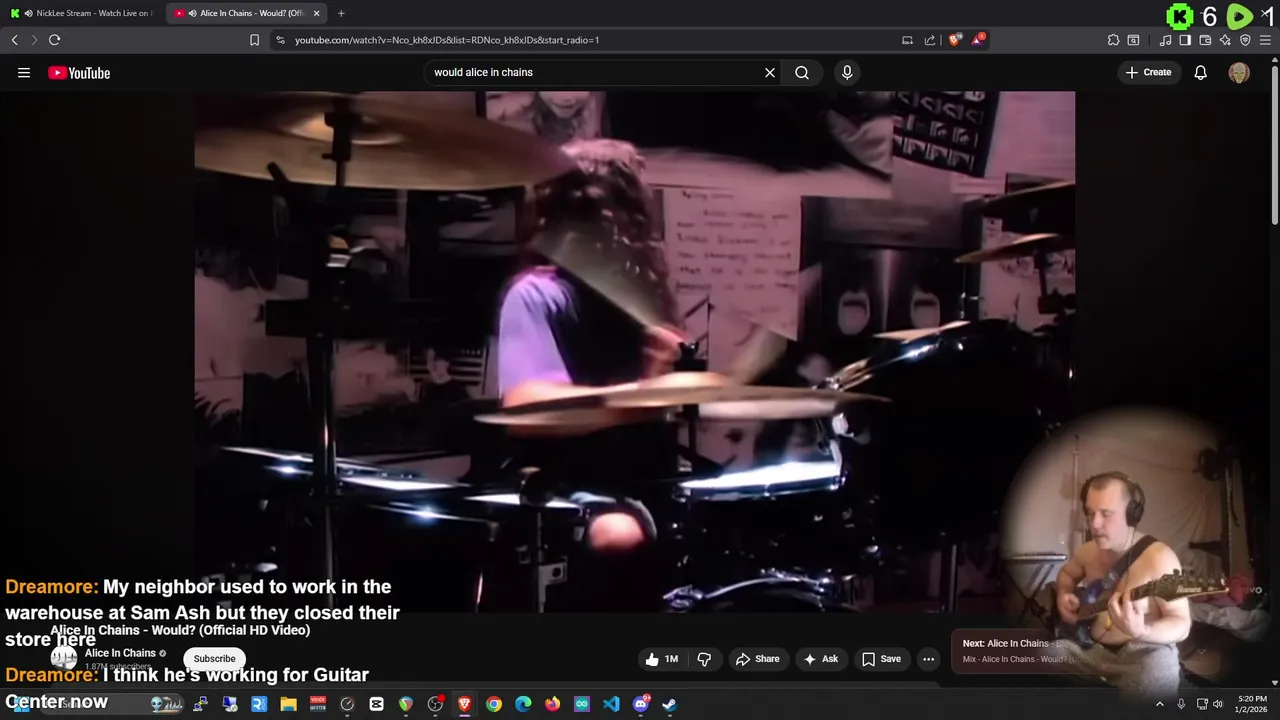This screenshot has width=1280, height=720.
Task: Open the browser main hamburger menu
Action: 1265,40
